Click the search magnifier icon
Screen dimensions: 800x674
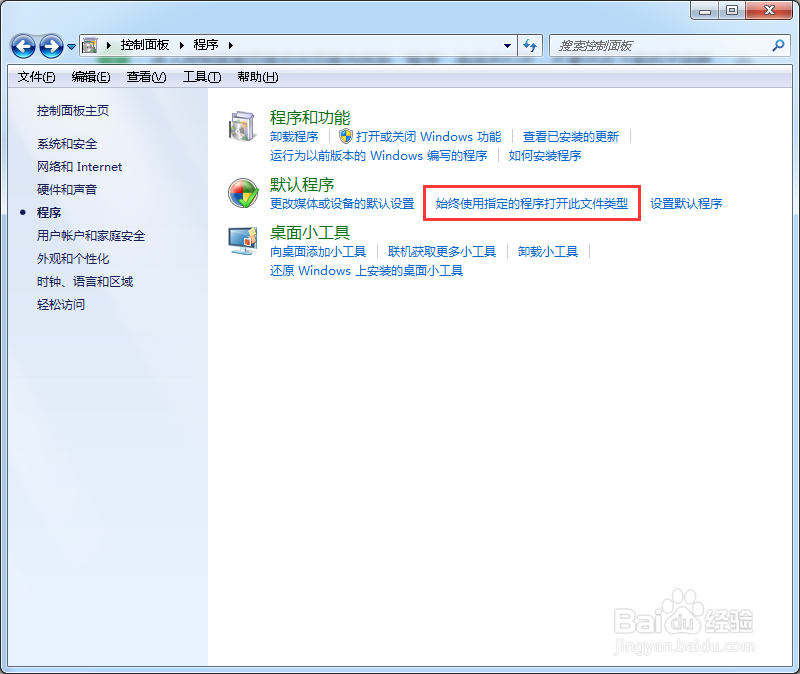[777, 45]
